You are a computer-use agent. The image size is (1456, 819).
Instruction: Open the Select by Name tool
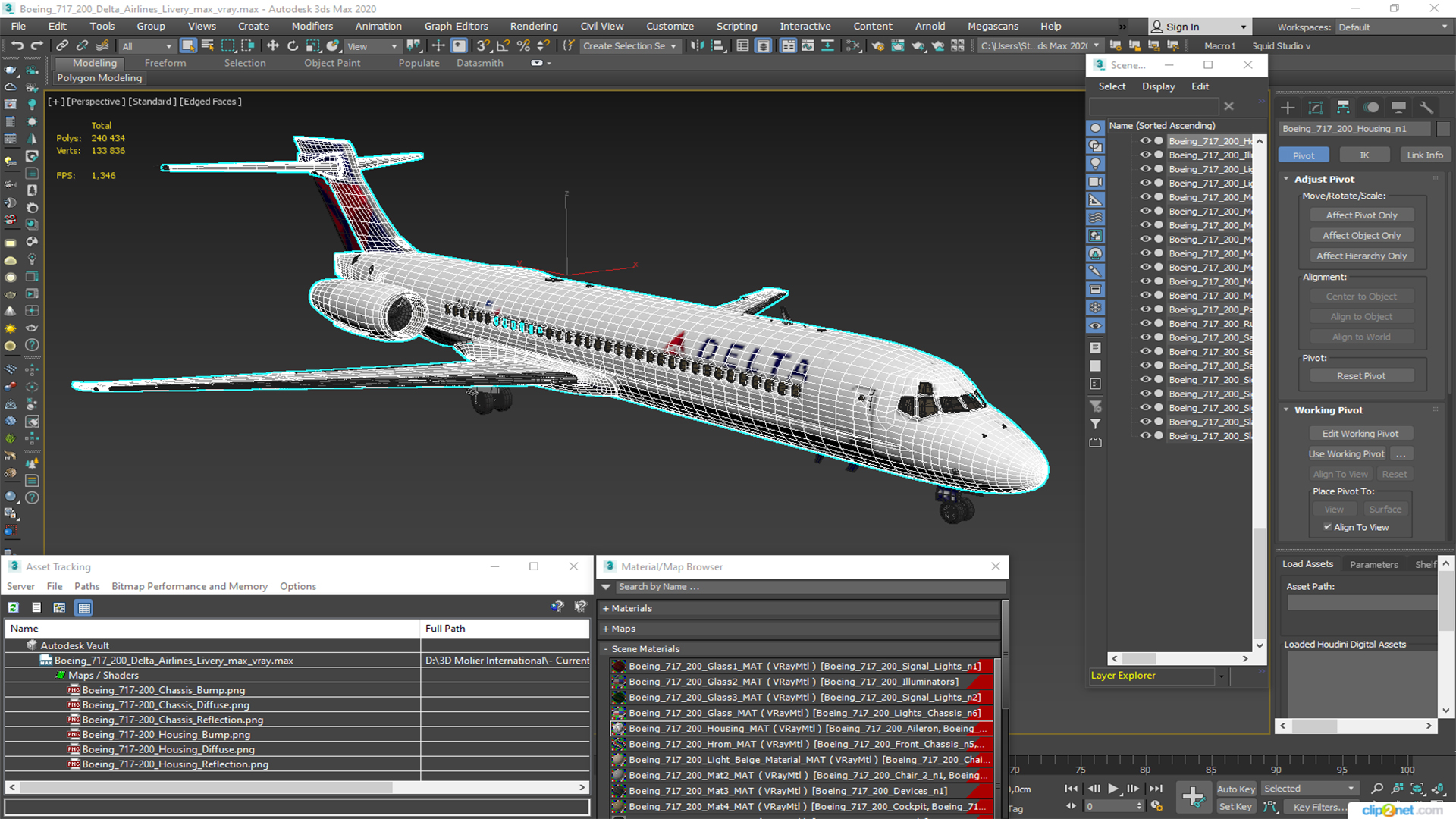point(208,45)
